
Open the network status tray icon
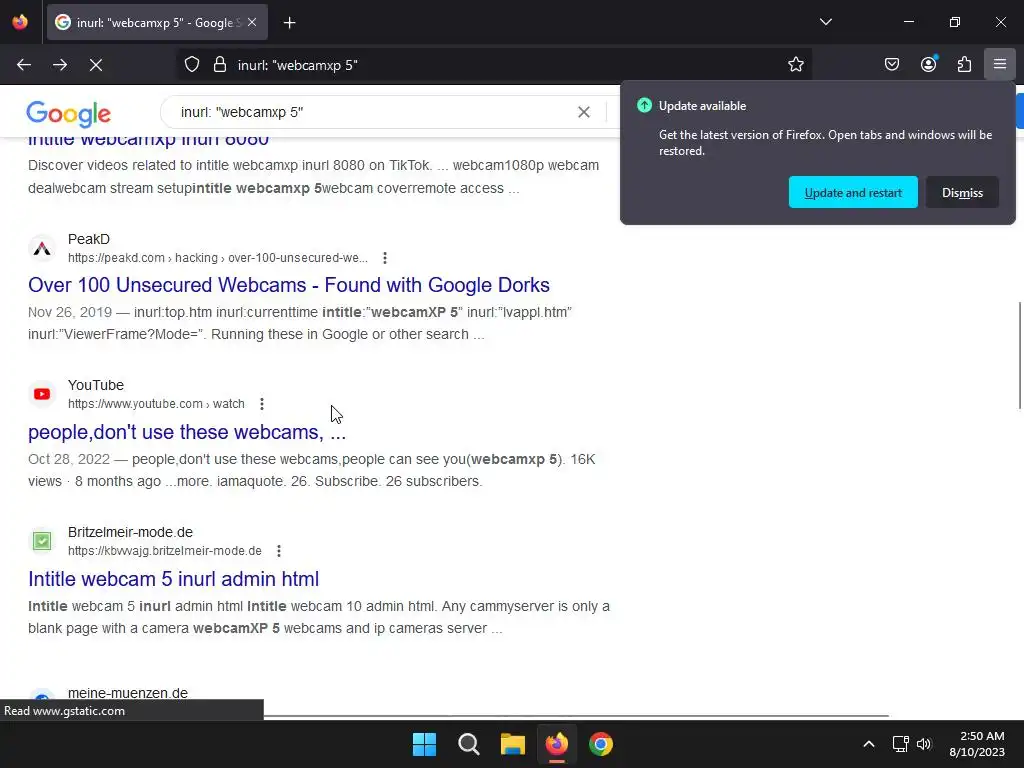tap(901, 744)
